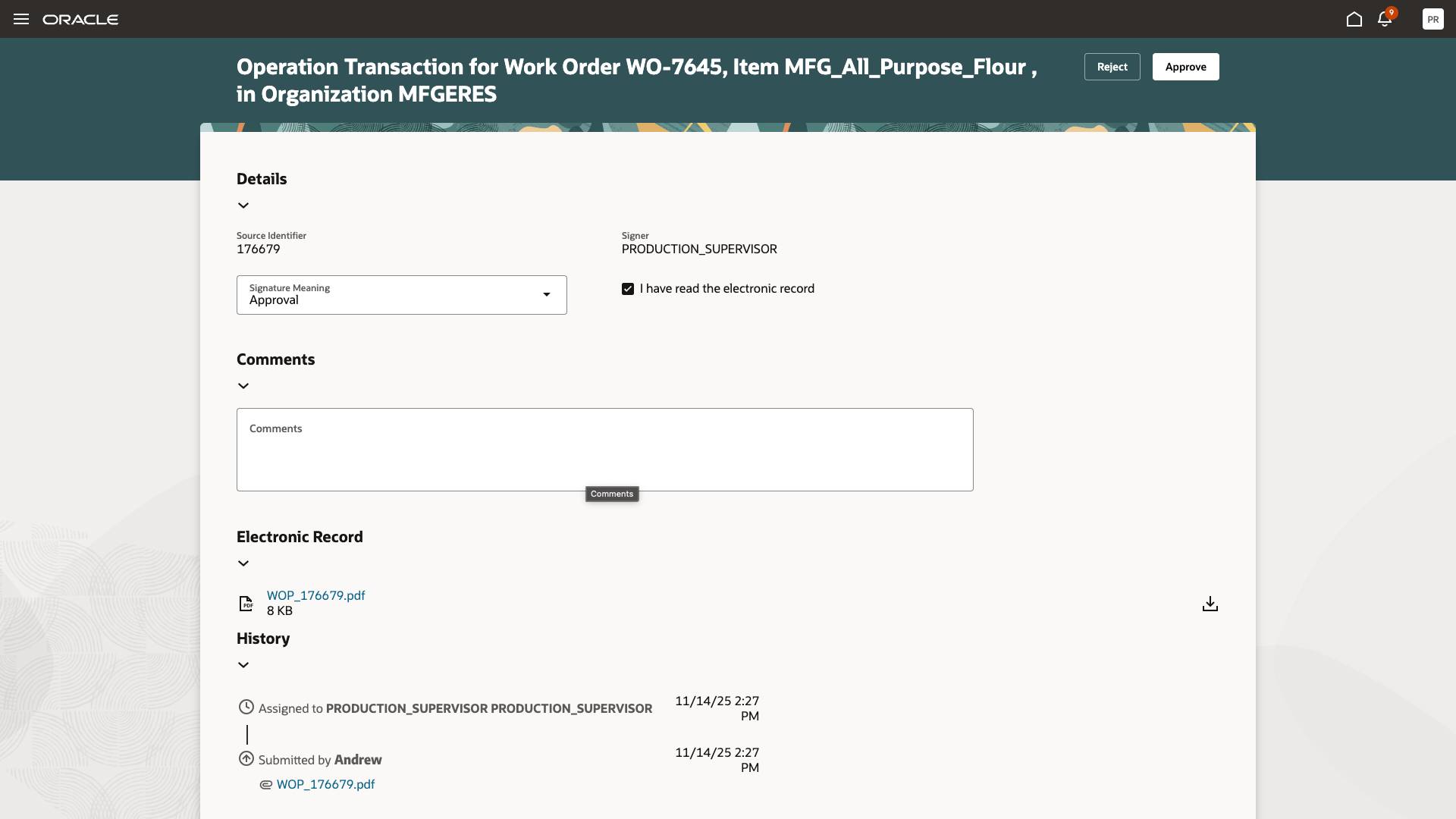Approve the operation transaction
Viewport: 1456px width, 819px height.
pyautogui.click(x=1185, y=67)
